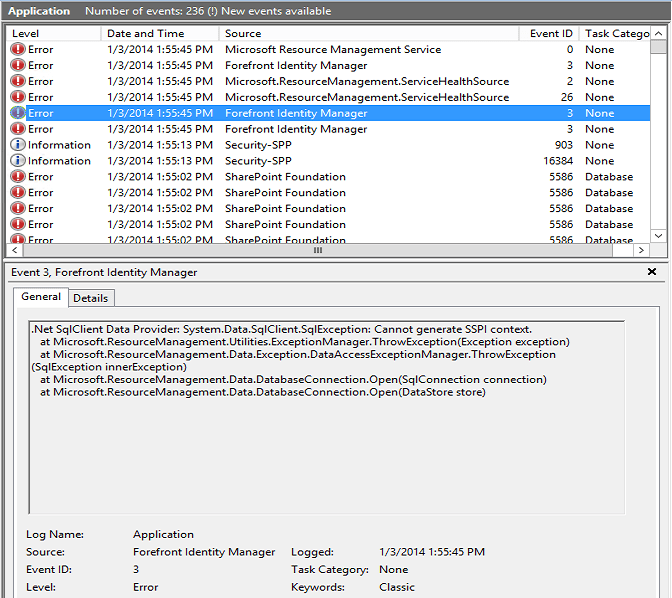Click the 'Number of events: 236' header text
The height and width of the screenshot is (598, 672).
coord(145,11)
